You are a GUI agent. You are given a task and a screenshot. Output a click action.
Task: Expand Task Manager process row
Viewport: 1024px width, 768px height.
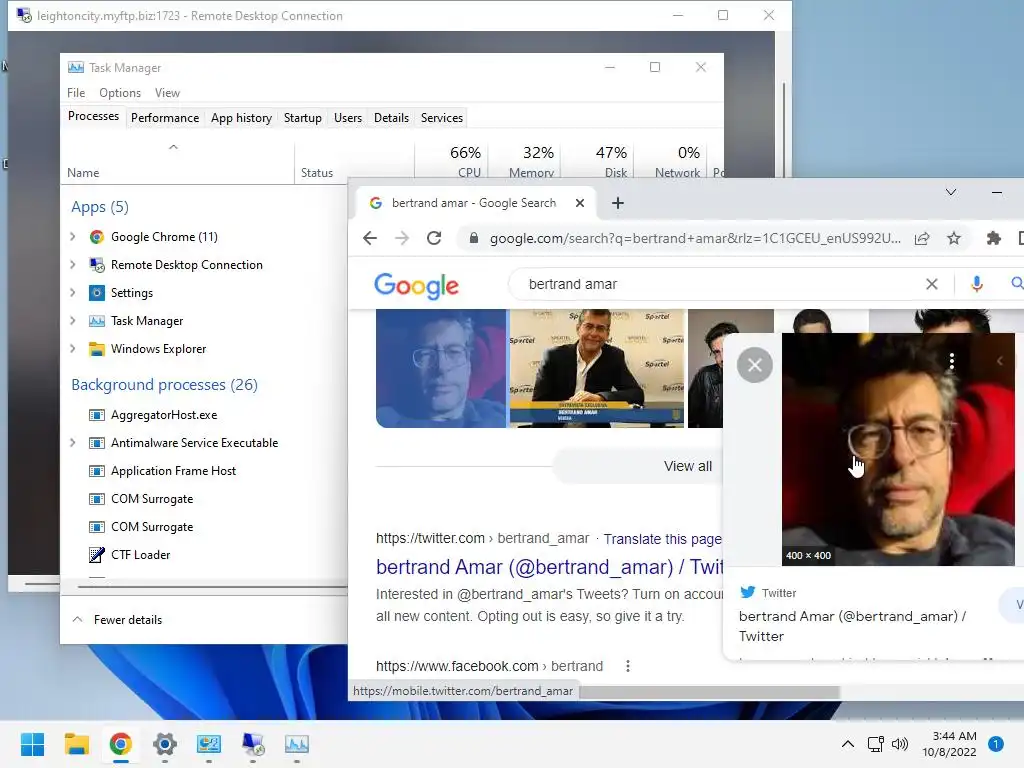click(x=72, y=321)
